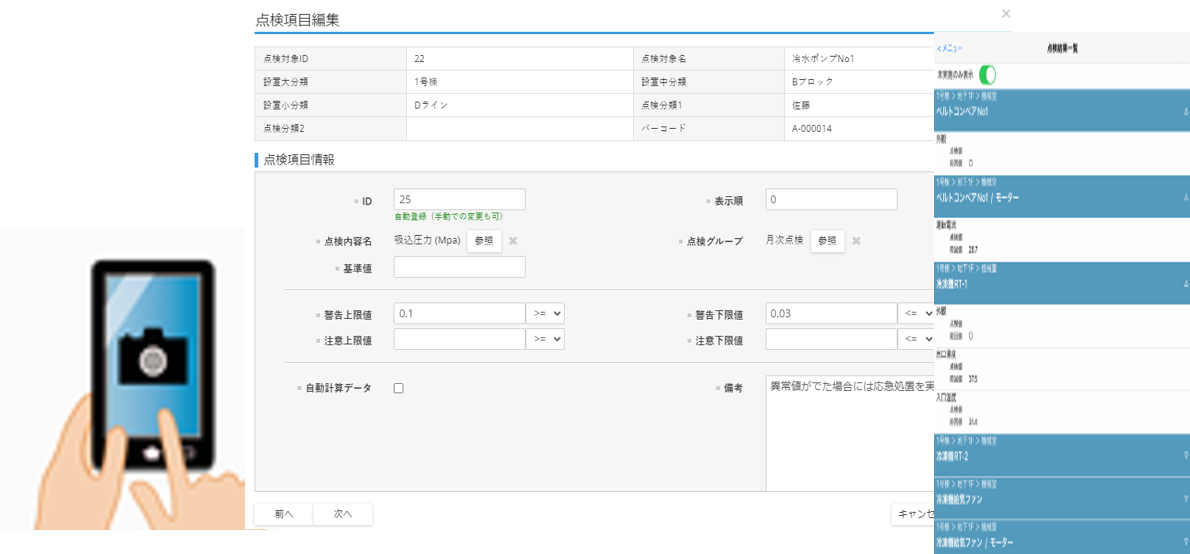Open 警告上限値 operator dropdown (>=)
The image size is (1190, 554).
coord(545,313)
